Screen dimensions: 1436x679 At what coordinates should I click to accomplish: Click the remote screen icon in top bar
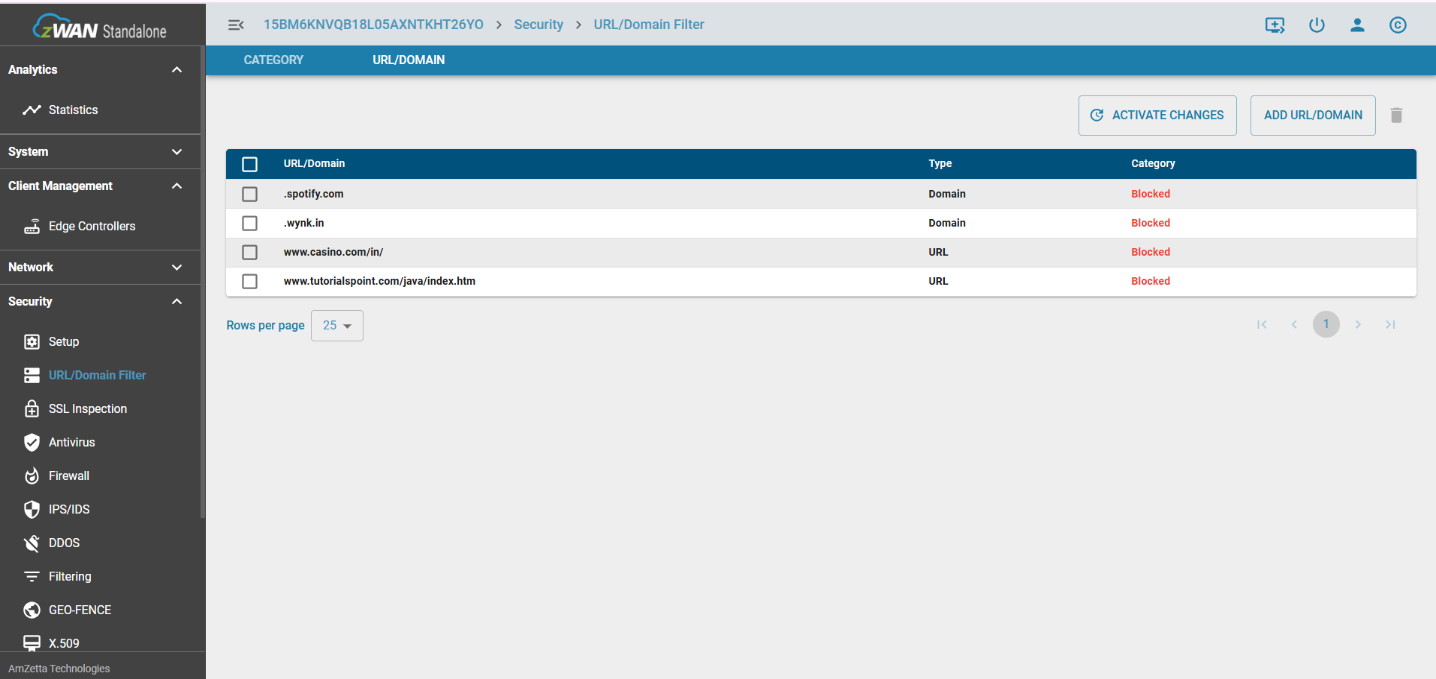(1275, 26)
